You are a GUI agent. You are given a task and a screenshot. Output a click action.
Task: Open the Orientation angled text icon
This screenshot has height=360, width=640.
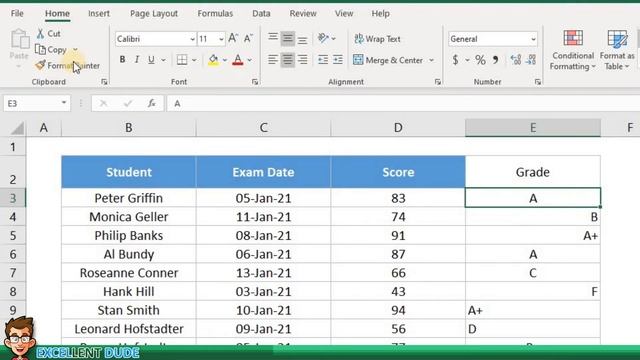pos(323,38)
